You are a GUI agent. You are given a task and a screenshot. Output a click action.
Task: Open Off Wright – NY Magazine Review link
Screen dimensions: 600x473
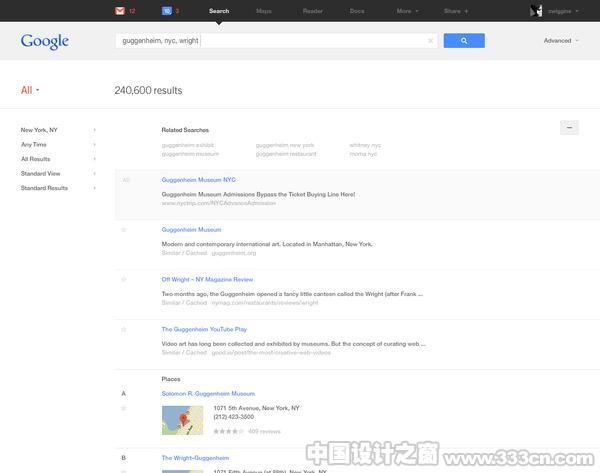(207, 279)
